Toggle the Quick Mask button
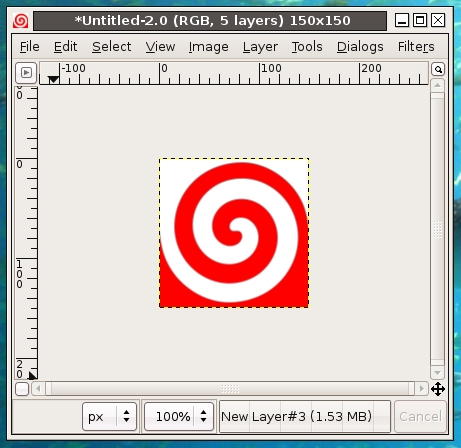The width and height of the screenshot is (461, 448). click(22, 389)
